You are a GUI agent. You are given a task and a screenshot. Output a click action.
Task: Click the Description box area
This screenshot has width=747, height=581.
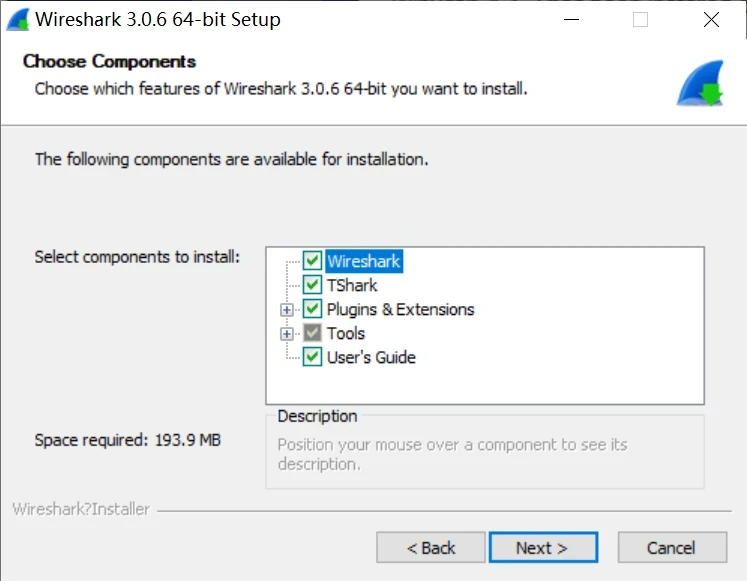pyautogui.click(x=484, y=454)
